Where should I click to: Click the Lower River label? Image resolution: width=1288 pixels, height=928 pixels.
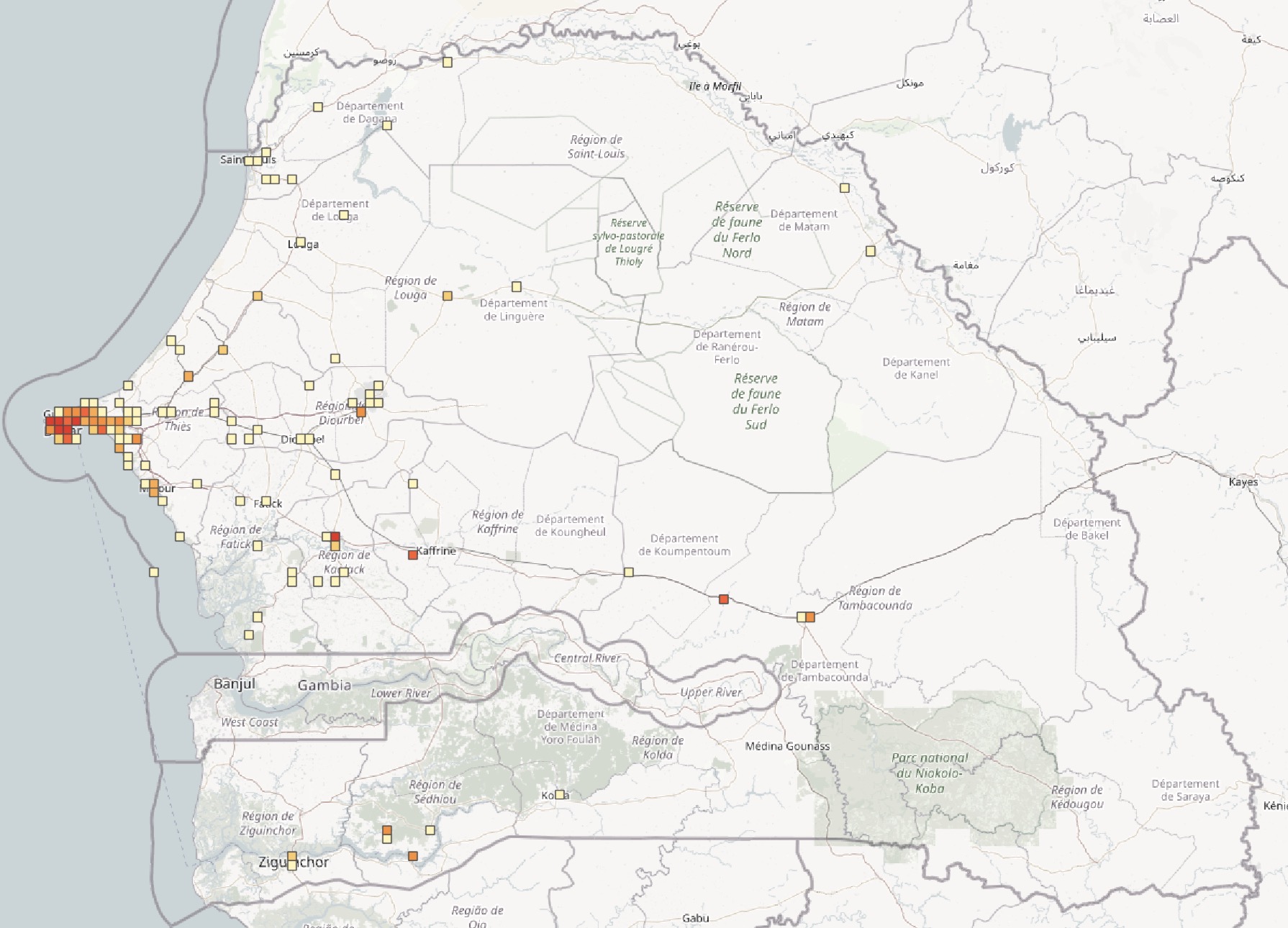[x=401, y=693]
